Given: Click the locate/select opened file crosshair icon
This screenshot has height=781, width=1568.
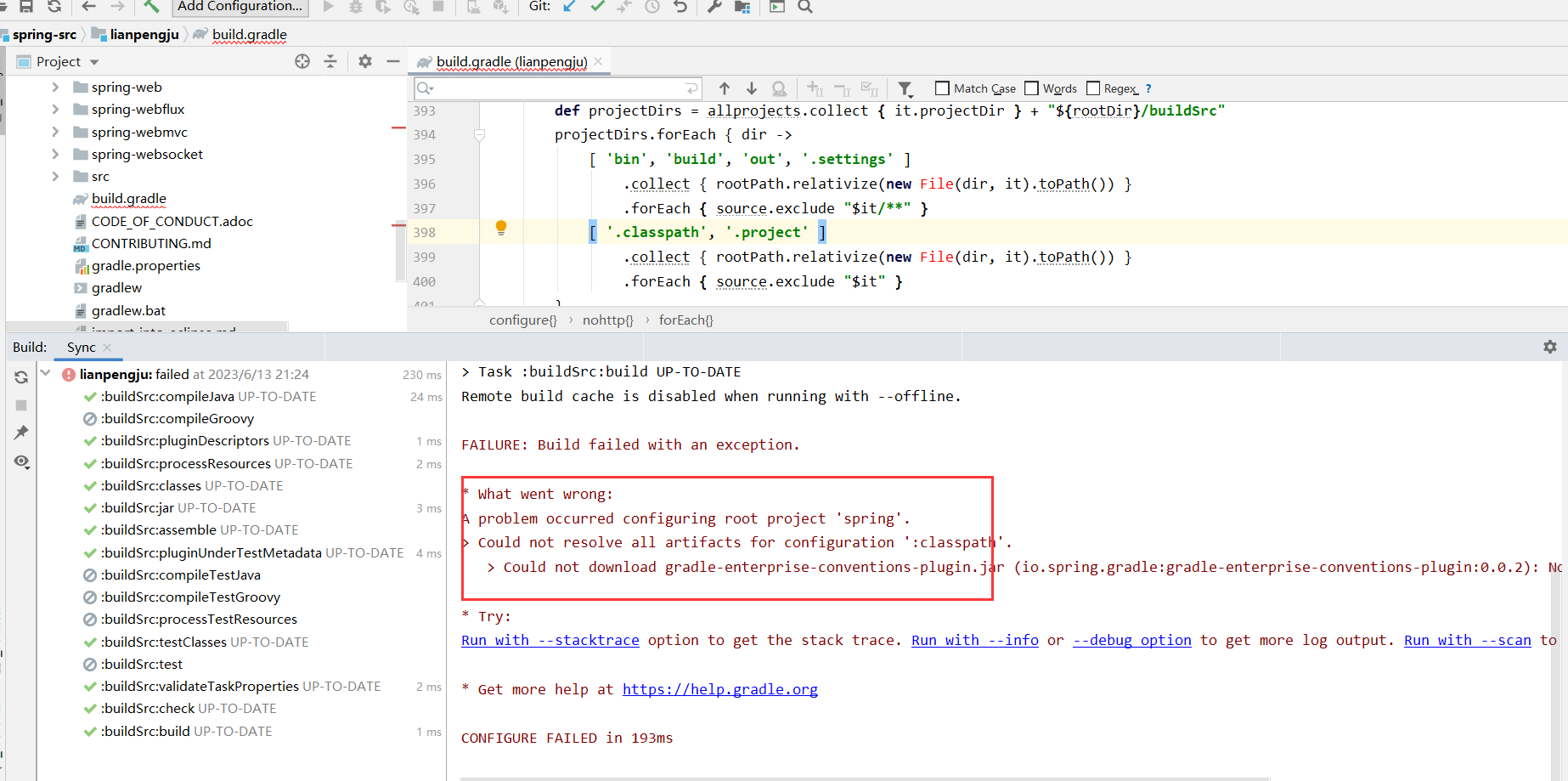Looking at the screenshot, I should pos(302,61).
